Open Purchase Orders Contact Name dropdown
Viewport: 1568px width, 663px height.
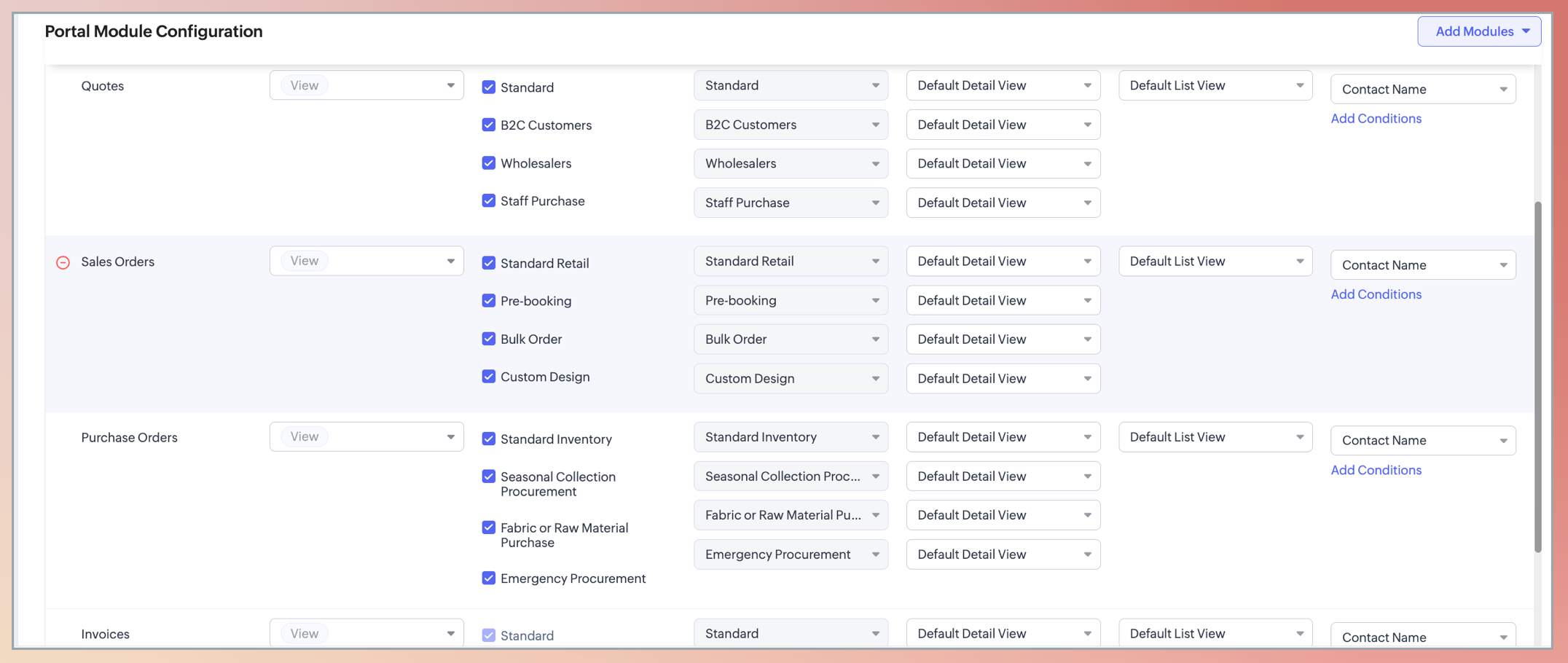[1422, 441]
